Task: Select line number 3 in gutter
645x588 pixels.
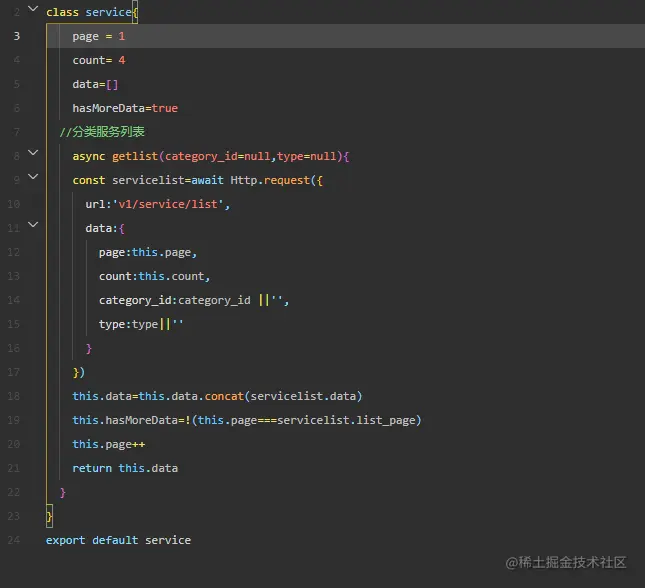Action: pyautogui.click(x=17, y=36)
